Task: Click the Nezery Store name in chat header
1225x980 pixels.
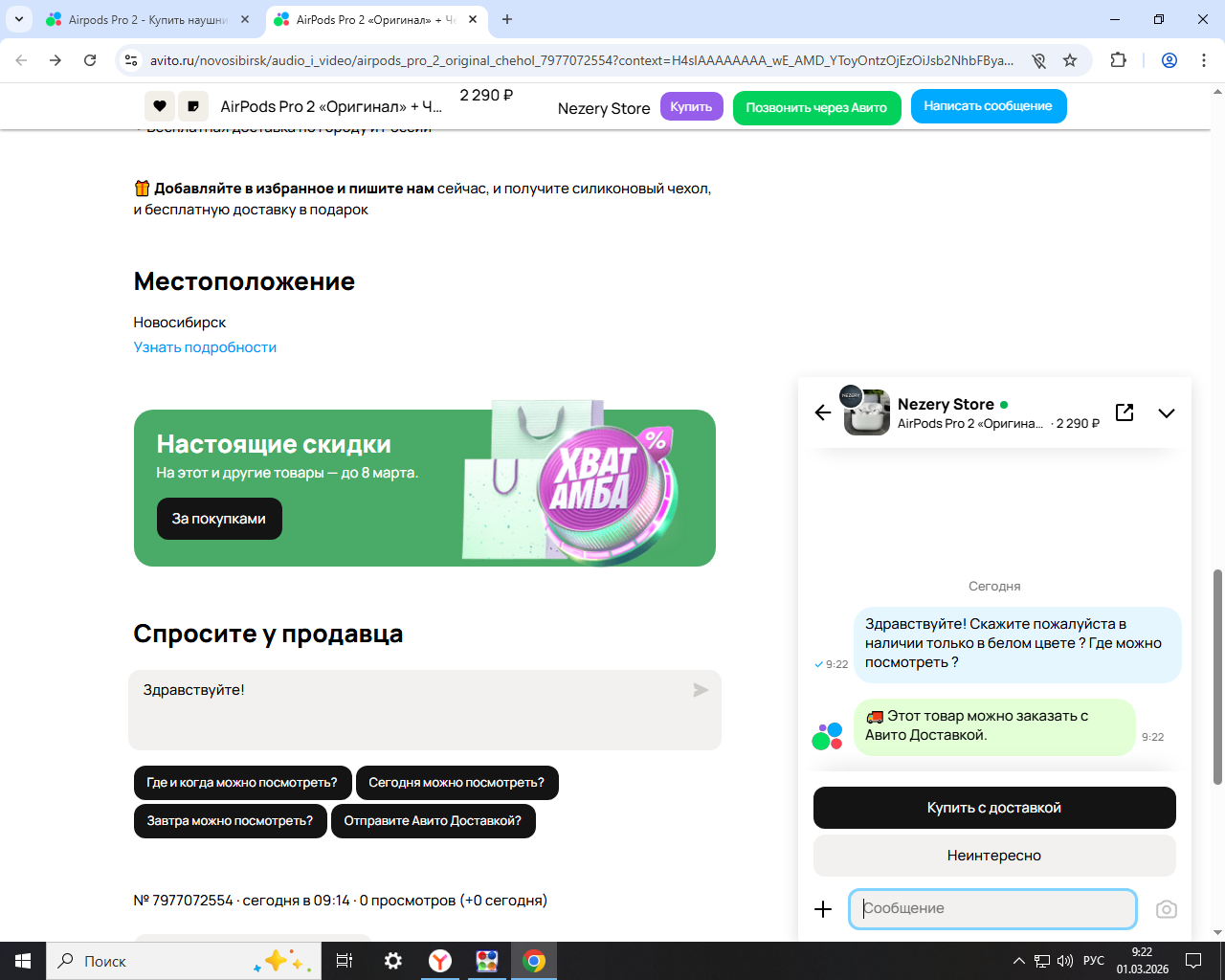Action: pyautogui.click(x=946, y=404)
